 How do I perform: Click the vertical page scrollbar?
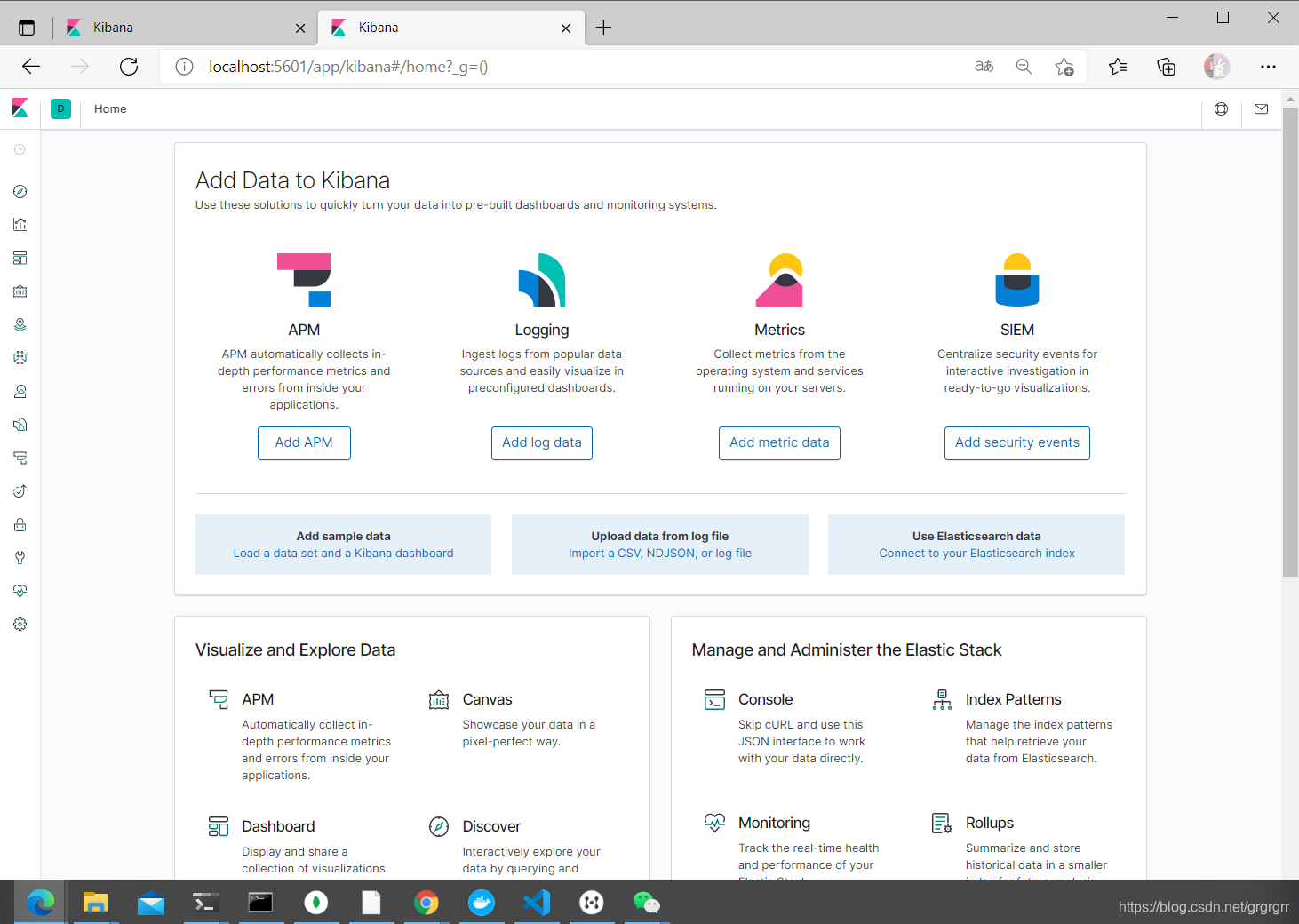click(1290, 343)
